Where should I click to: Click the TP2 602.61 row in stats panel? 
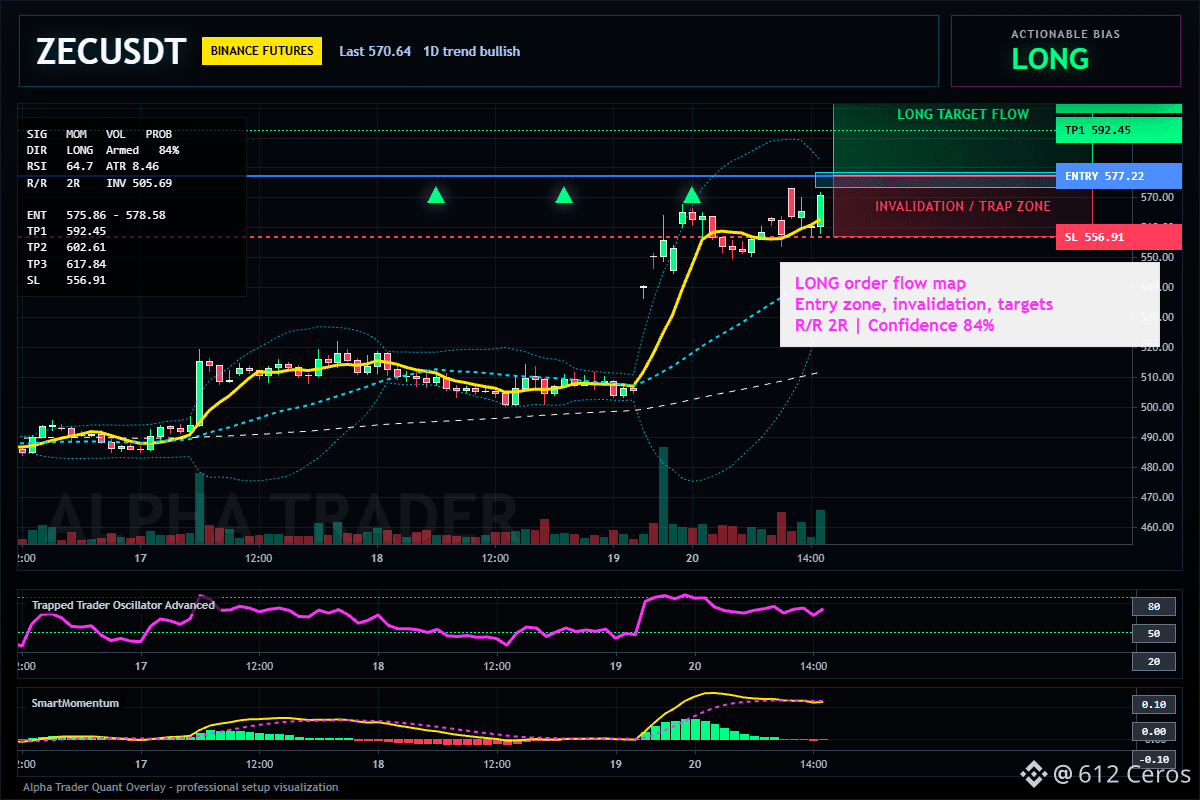[66, 246]
